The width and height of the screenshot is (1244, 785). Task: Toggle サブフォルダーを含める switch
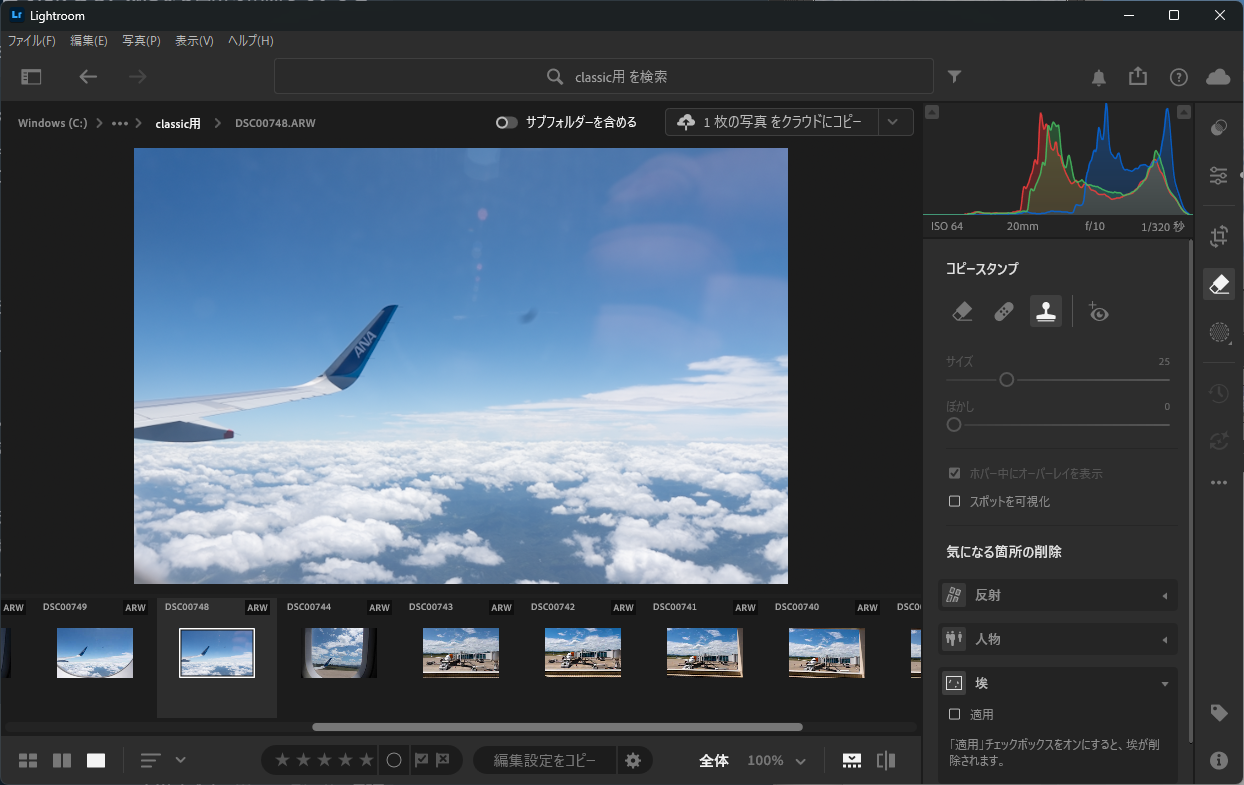click(507, 122)
